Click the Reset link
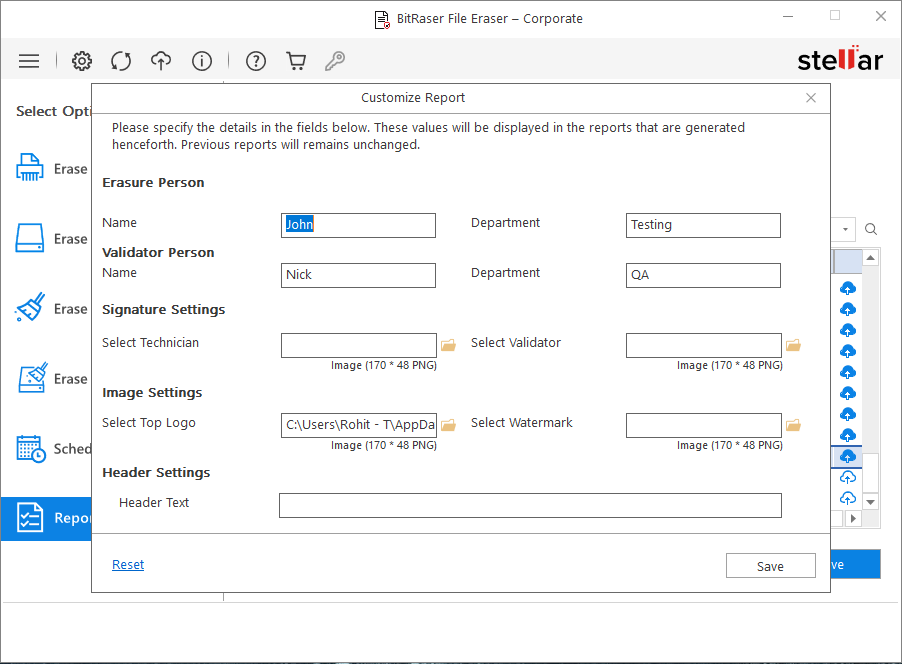The height and width of the screenshot is (664, 902). click(128, 565)
